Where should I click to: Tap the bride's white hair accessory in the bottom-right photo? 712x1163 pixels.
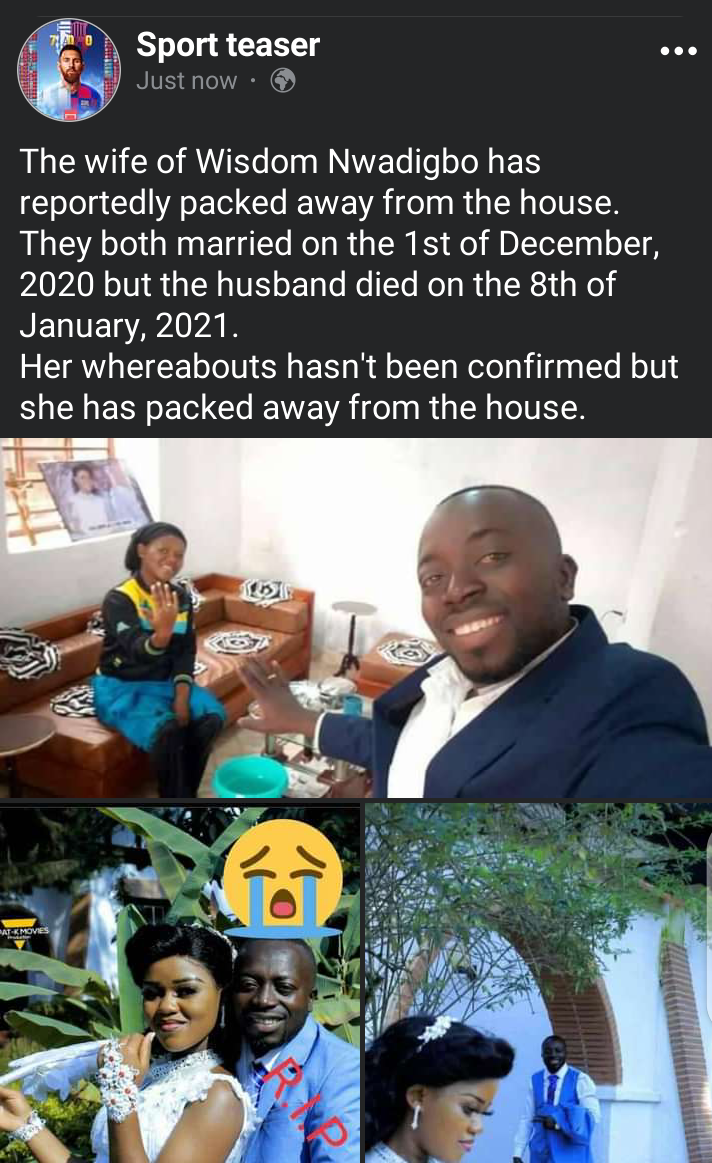[x=437, y=1032]
